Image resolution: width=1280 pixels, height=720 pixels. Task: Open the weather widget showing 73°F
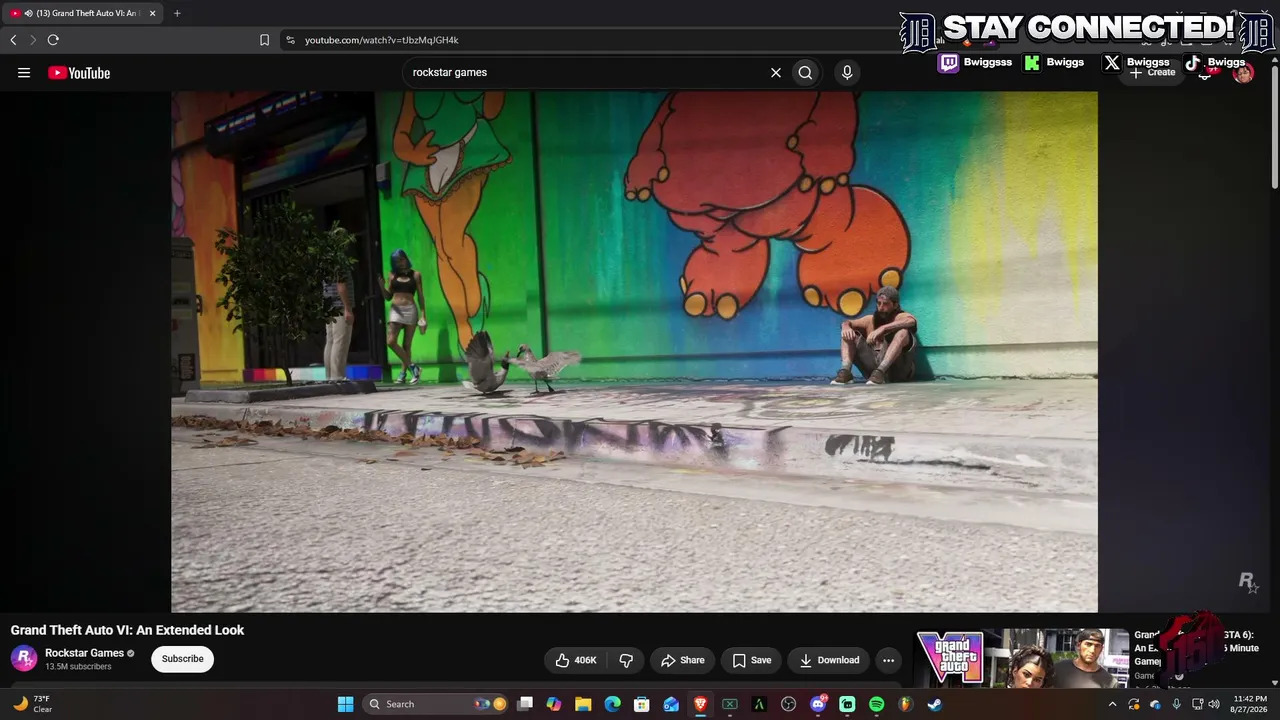pyautogui.click(x=31, y=704)
